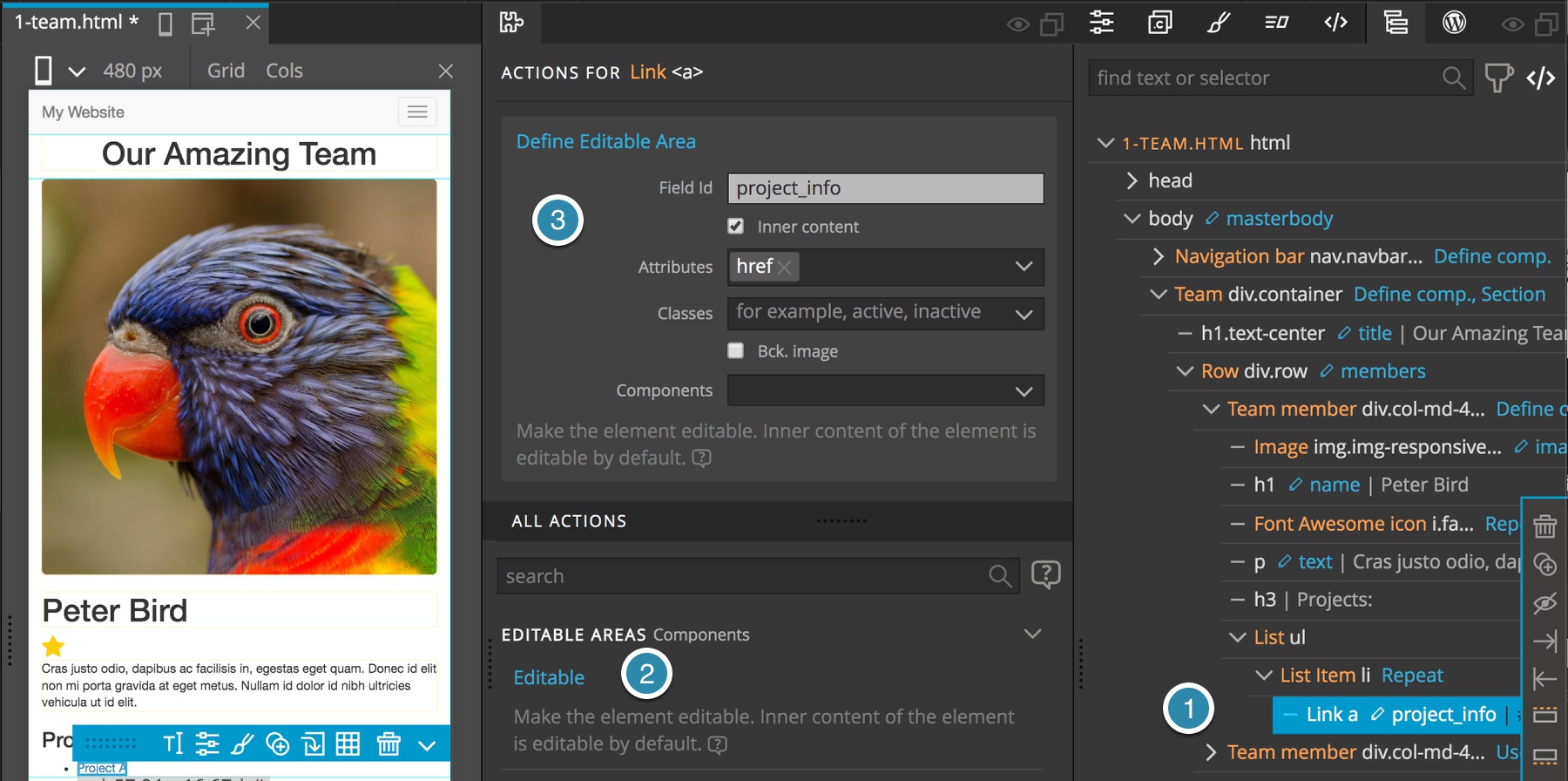Open the CSS class stylesheet panel icon
The width and height of the screenshot is (1568, 781).
(x=1159, y=22)
